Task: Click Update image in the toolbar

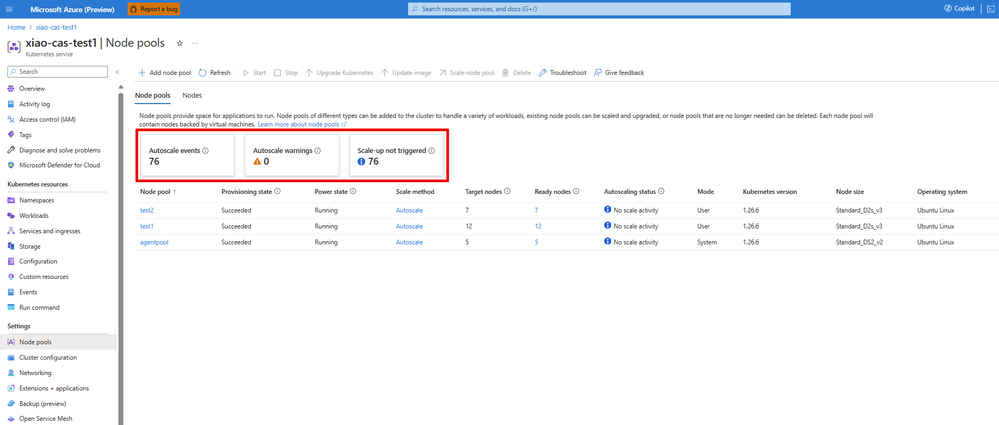Action: pyautogui.click(x=406, y=73)
